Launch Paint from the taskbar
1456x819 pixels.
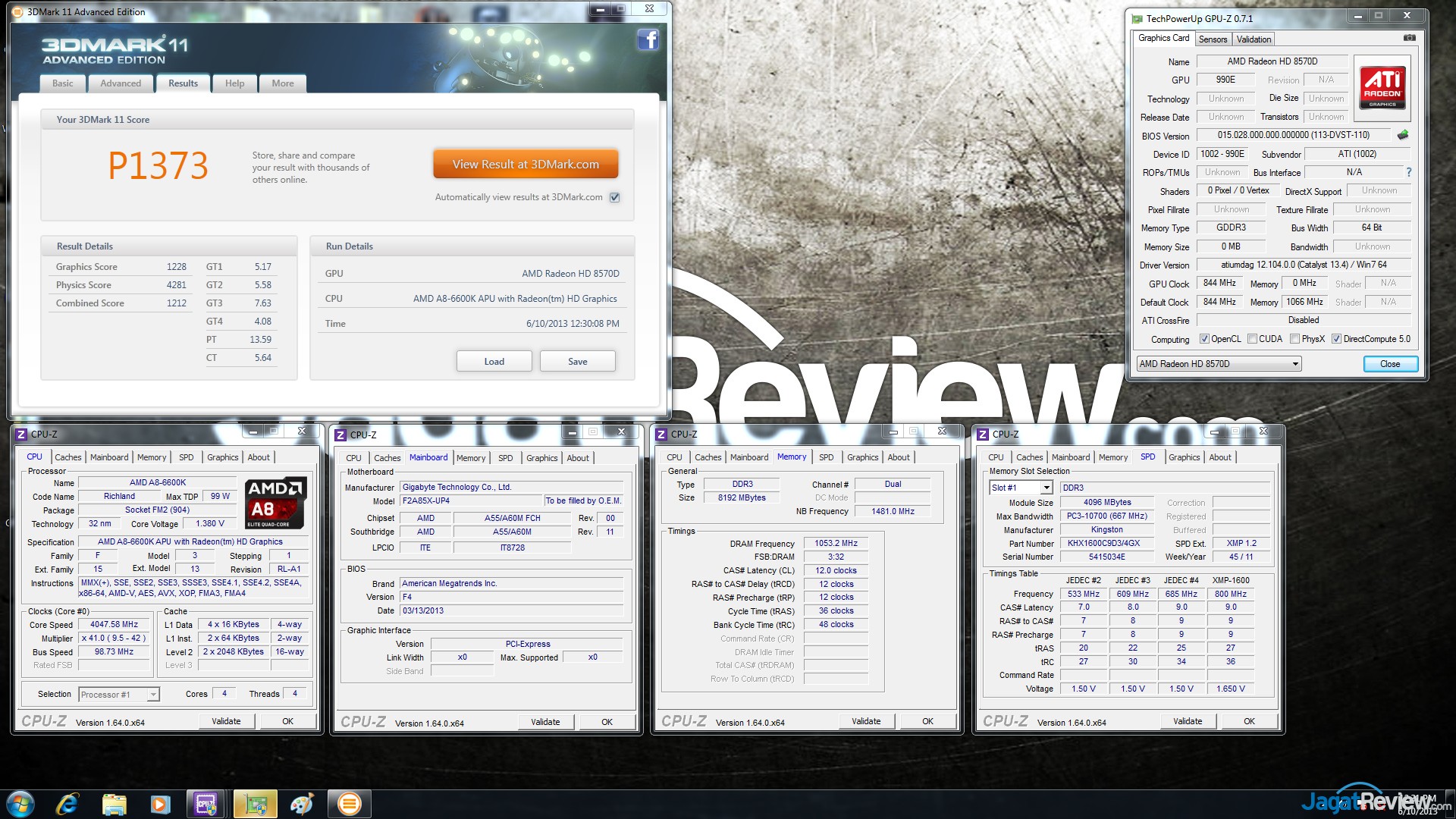(x=302, y=804)
